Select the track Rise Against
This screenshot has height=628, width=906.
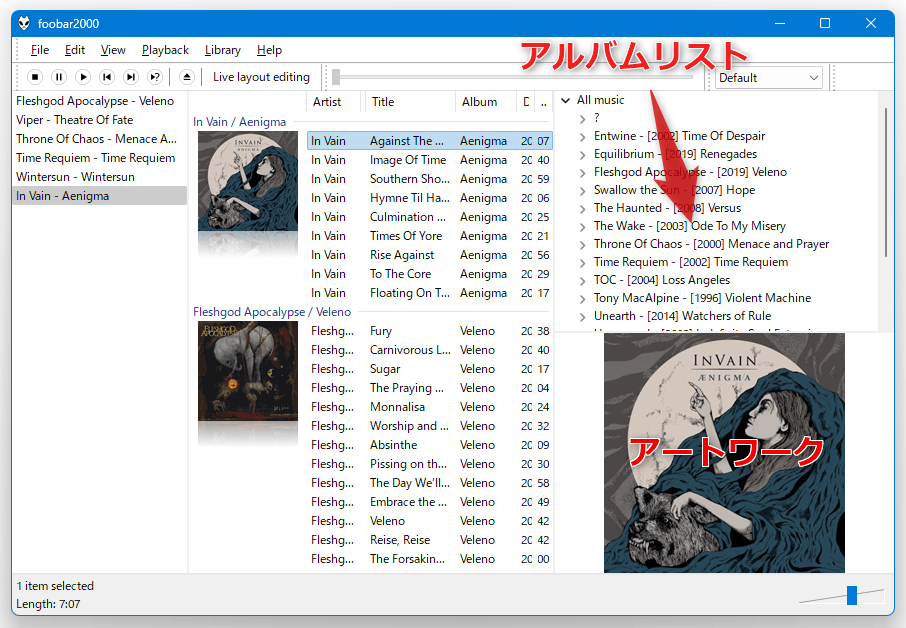click(429, 255)
